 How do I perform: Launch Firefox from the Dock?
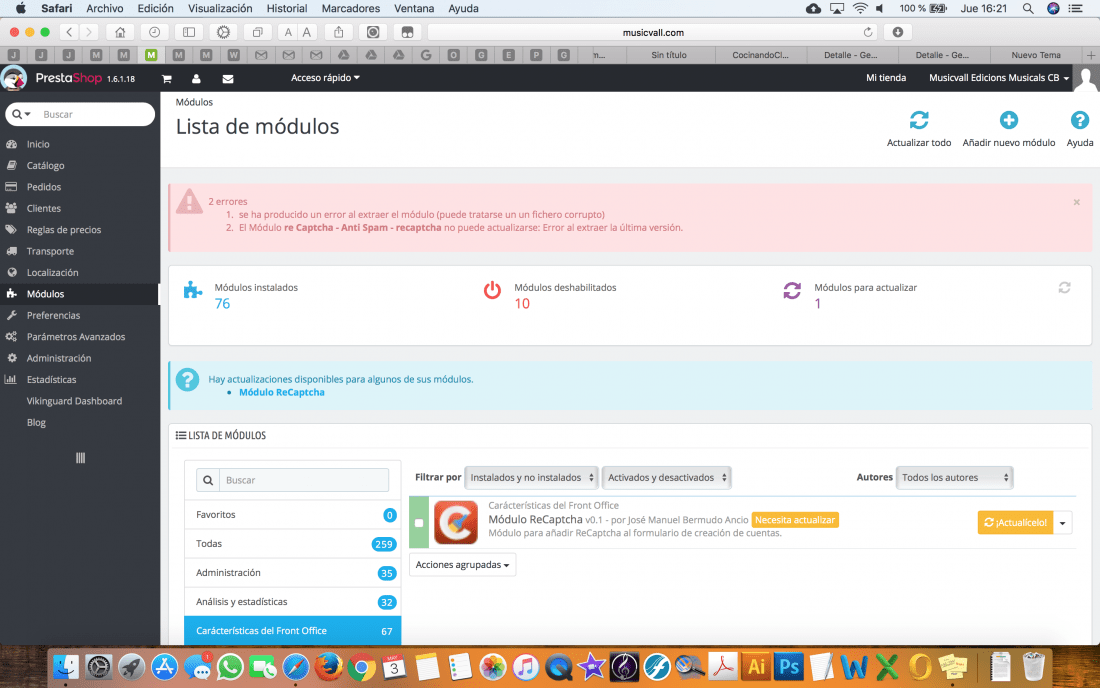(328, 666)
